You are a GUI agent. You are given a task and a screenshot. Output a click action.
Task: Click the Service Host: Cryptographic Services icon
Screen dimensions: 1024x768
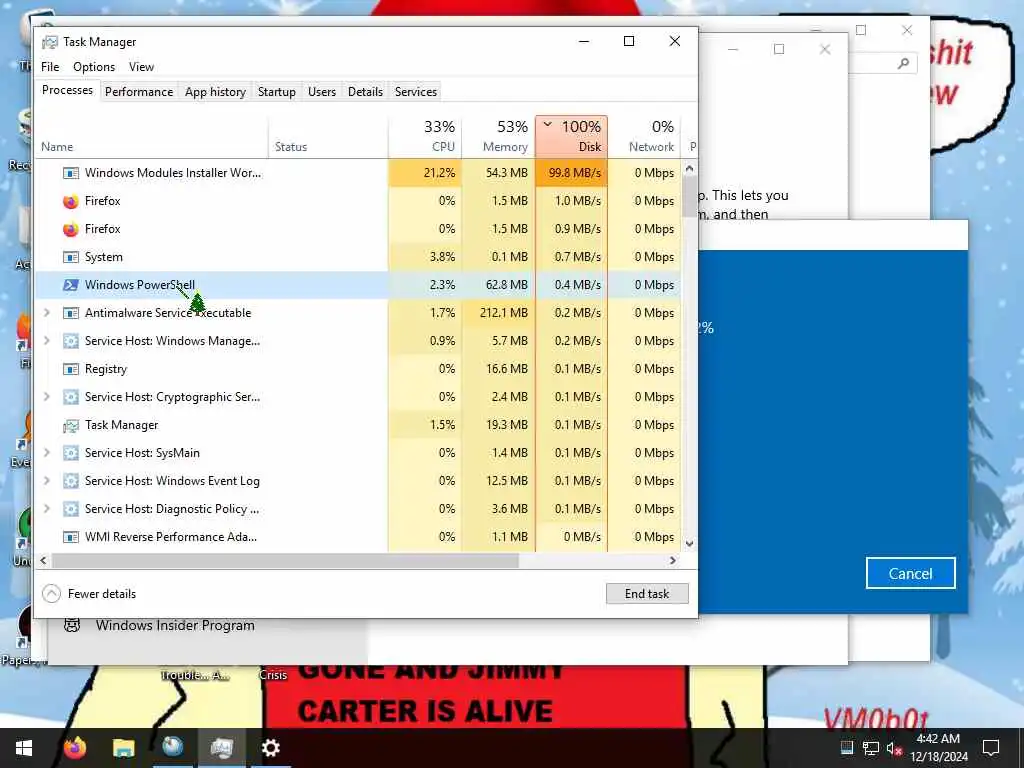[x=71, y=397]
